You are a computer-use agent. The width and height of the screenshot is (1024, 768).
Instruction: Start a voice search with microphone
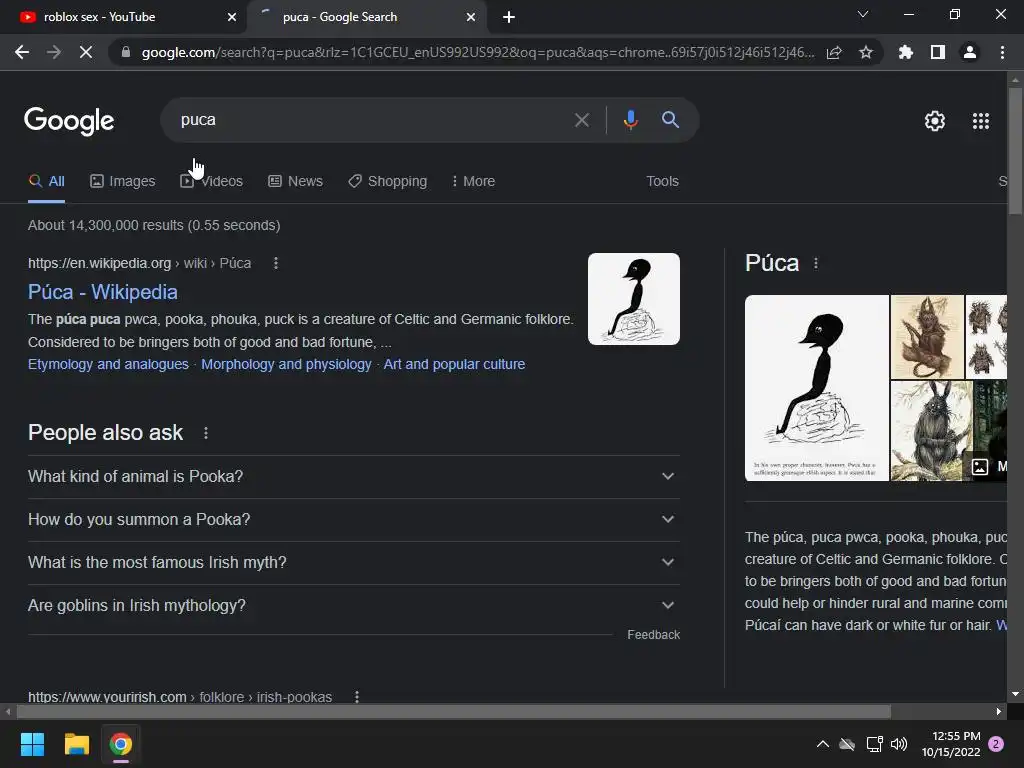pyautogui.click(x=630, y=120)
